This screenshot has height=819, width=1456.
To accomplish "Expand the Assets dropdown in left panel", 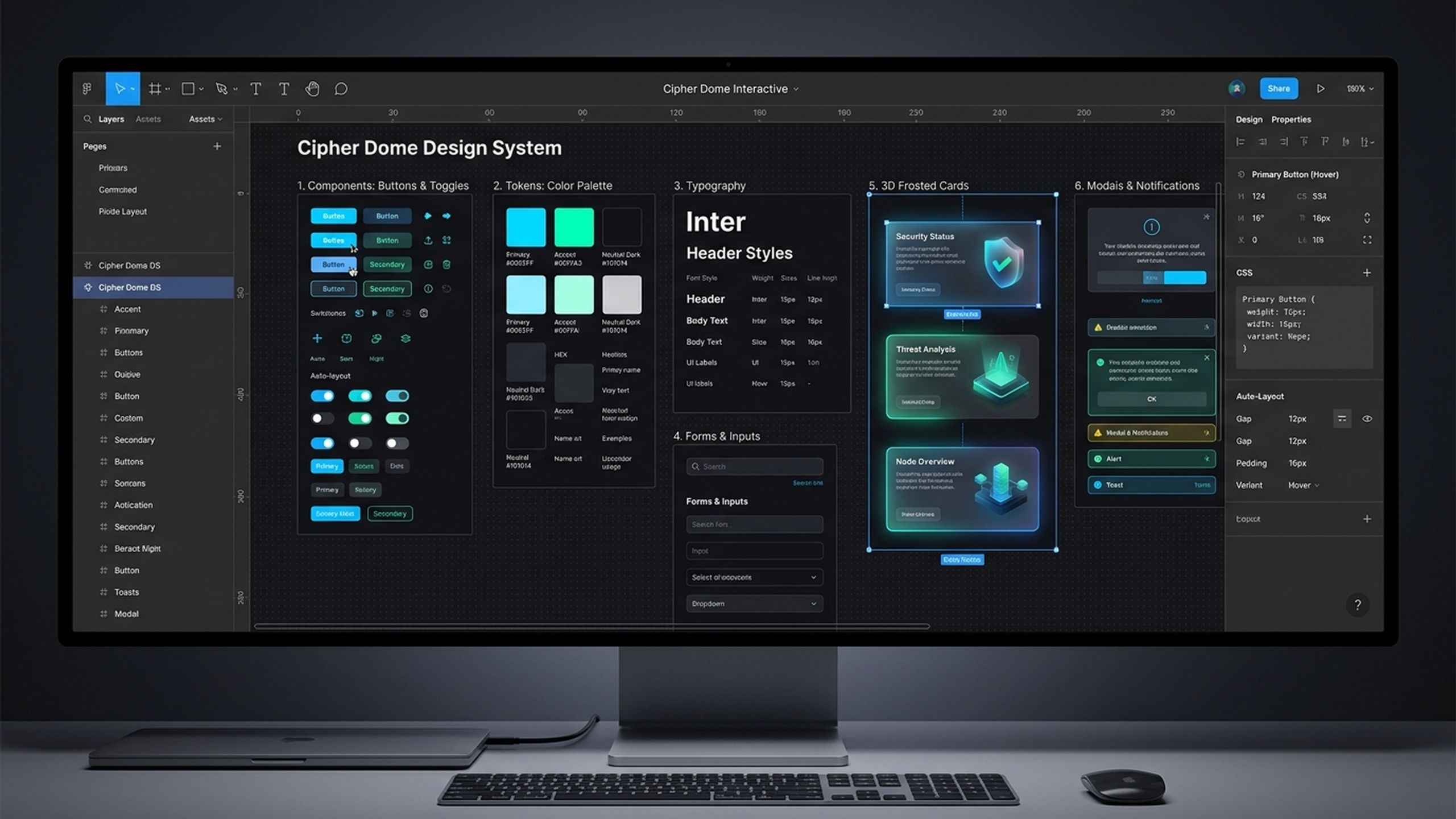I will point(206,119).
